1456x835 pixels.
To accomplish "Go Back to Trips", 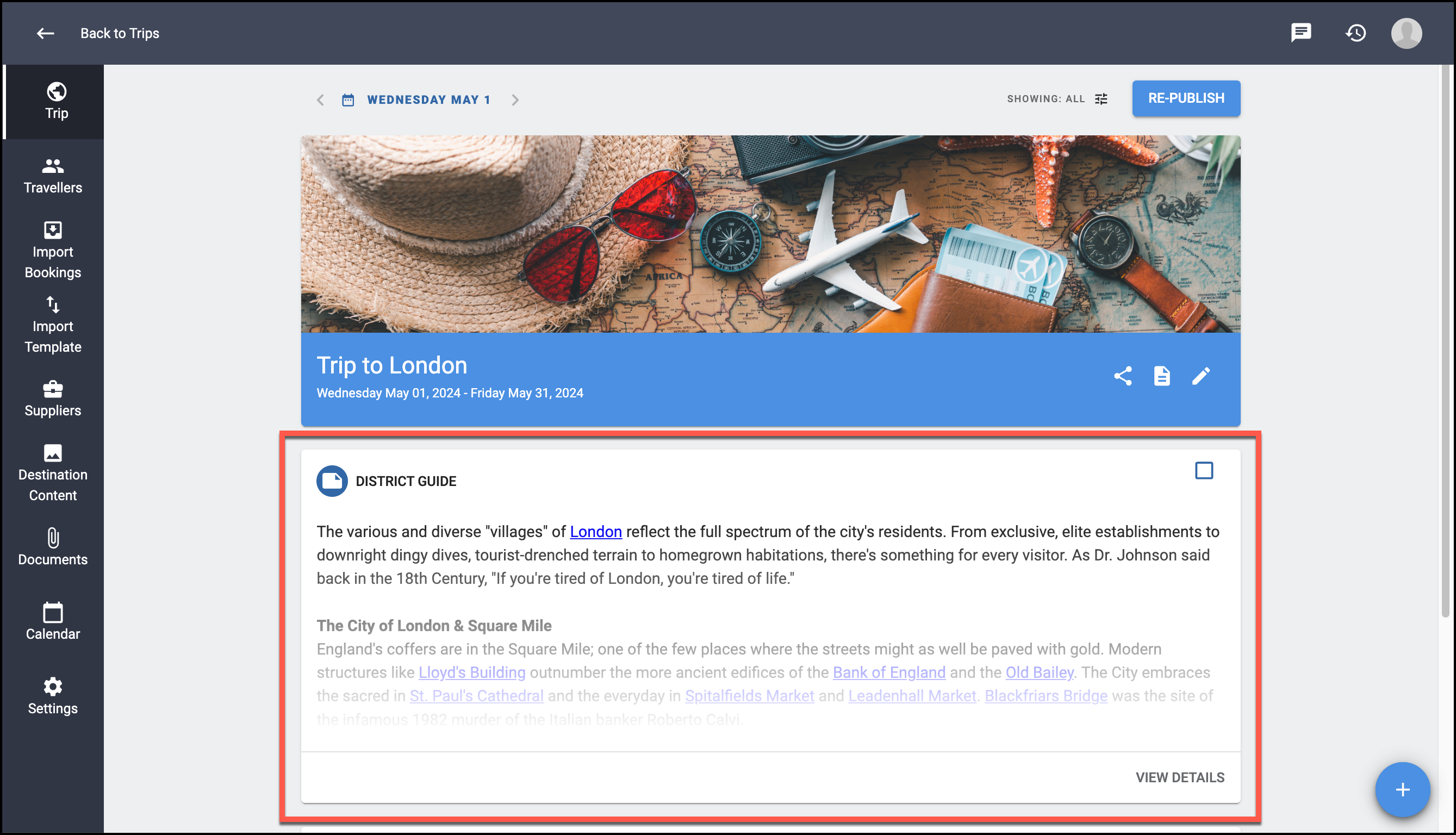I will point(119,33).
